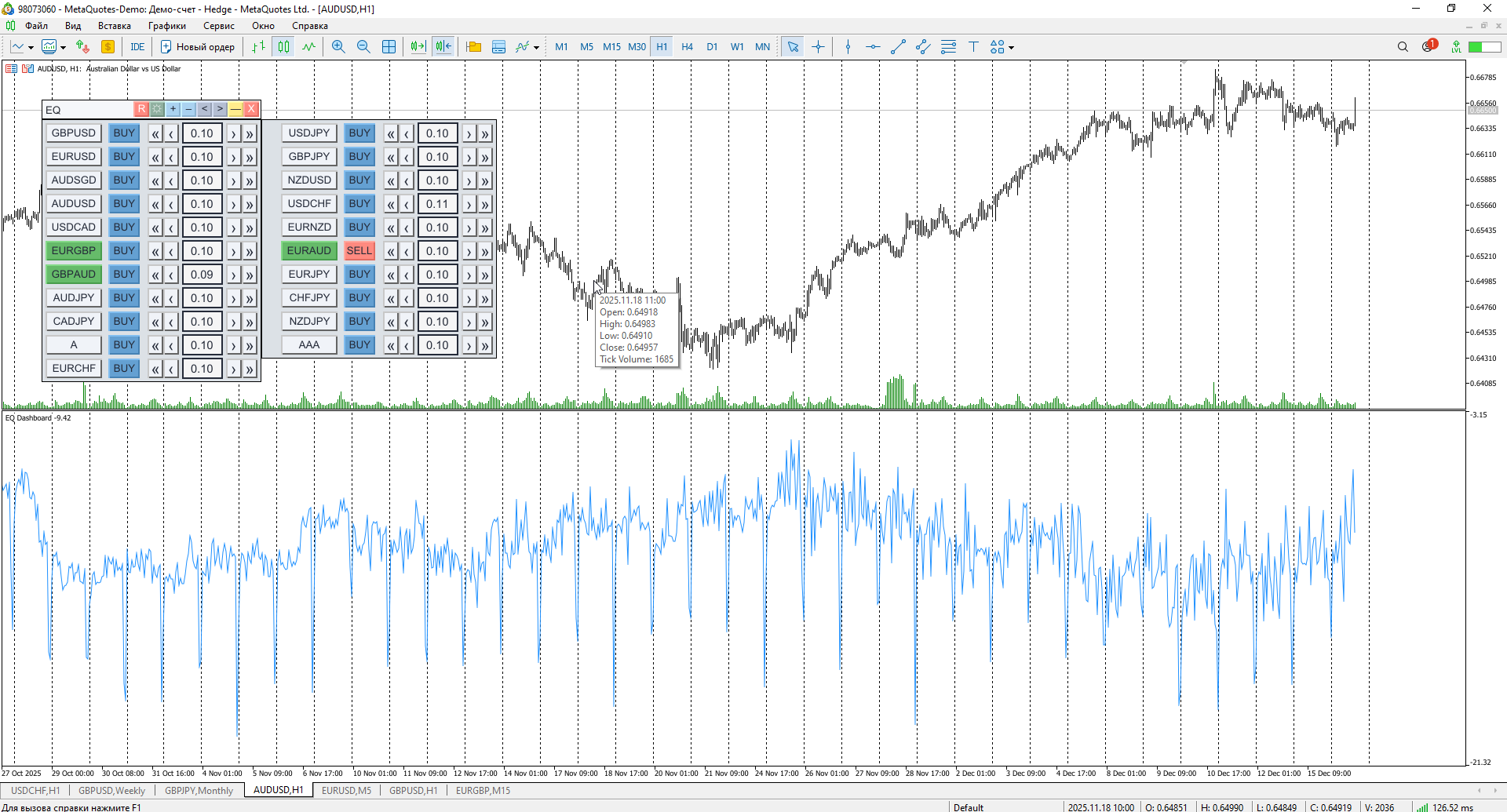Image resolution: width=1507 pixels, height=812 pixels.
Task: Switch chart to line chart mode
Action: (x=309, y=47)
